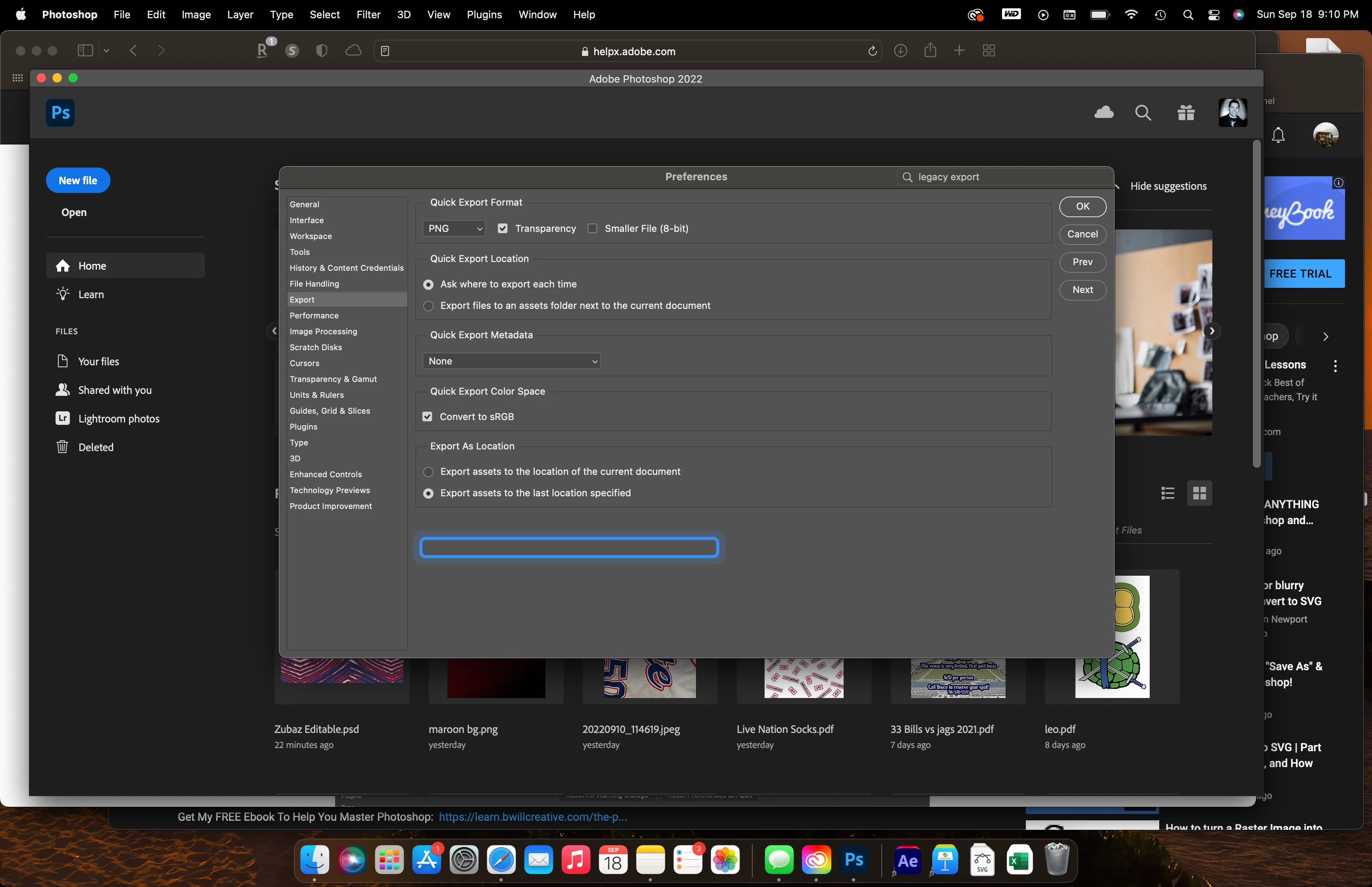
Task: Open the Deleted files trash item
Action: pyautogui.click(x=96, y=447)
